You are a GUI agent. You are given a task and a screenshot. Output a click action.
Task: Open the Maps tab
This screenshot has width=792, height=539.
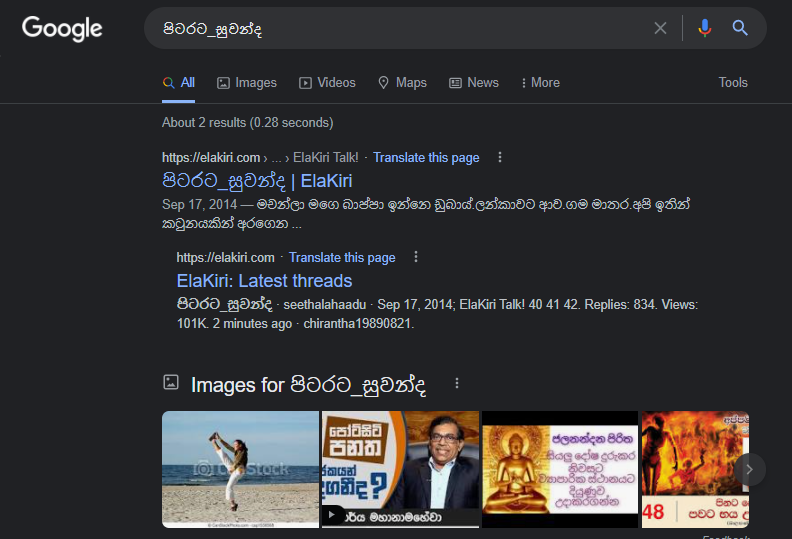403,83
